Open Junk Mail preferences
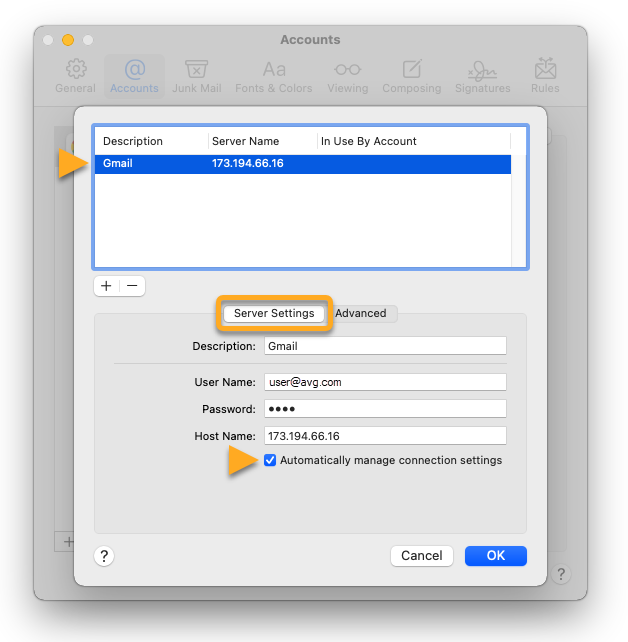628x642 pixels. 196,76
